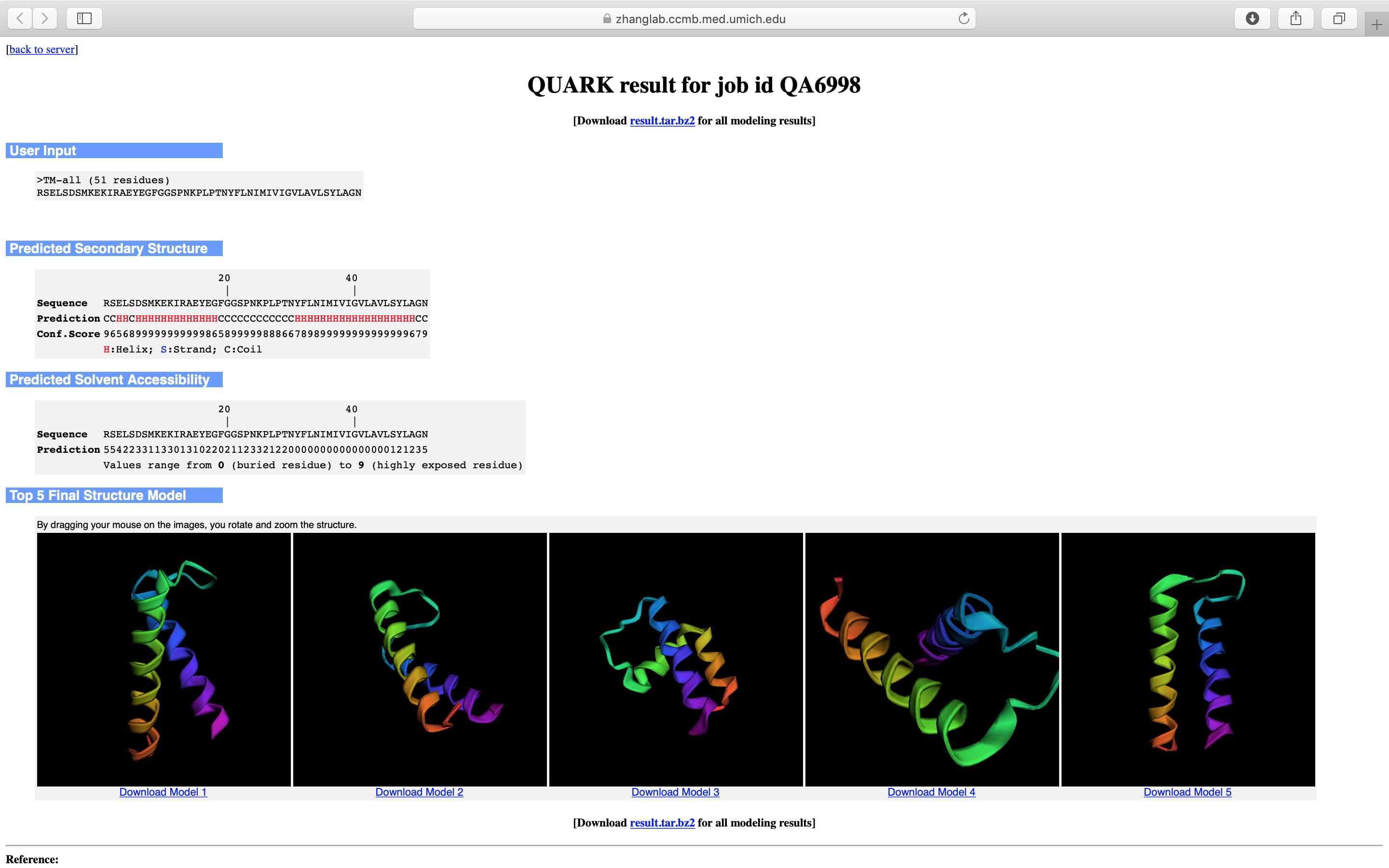Toggle the Safari sidebar icon
The height and width of the screenshot is (868, 1389).
[x=84, y=18]
